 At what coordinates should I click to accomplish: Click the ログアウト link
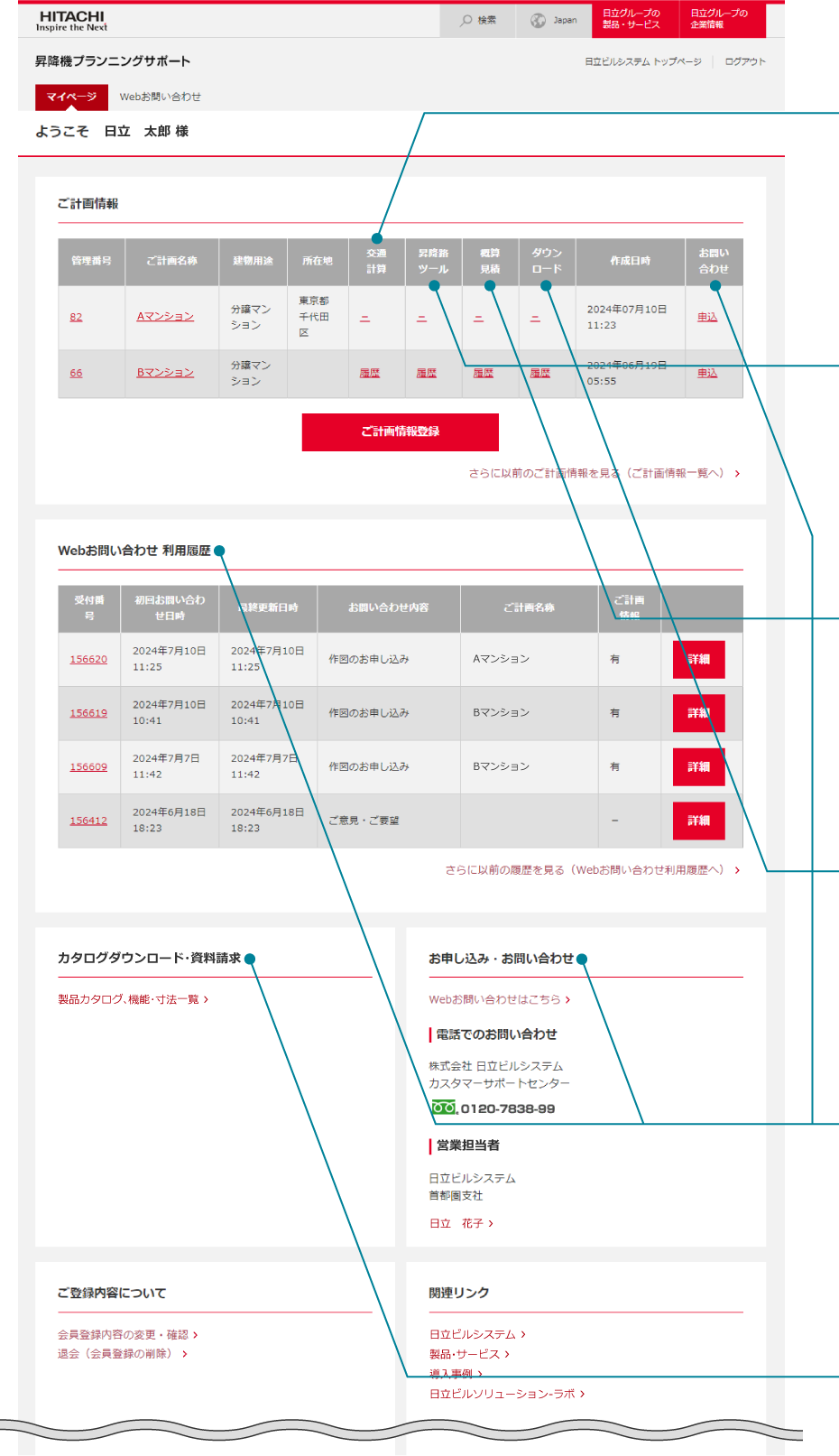coord(745,61)
